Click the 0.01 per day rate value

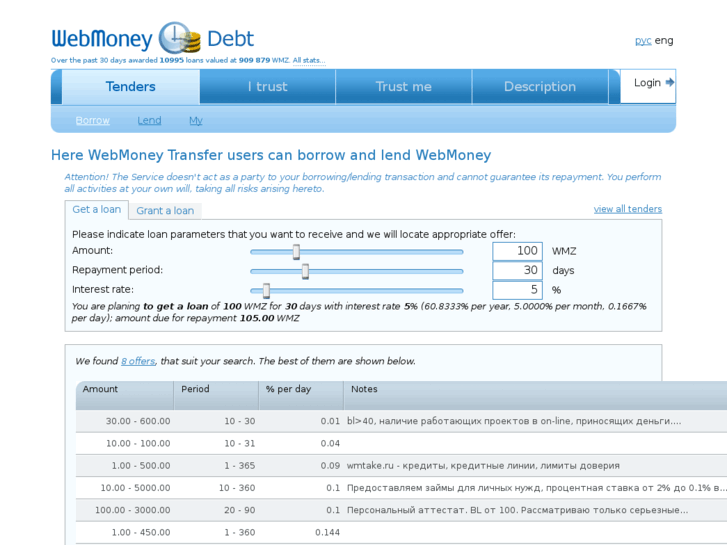330,421
